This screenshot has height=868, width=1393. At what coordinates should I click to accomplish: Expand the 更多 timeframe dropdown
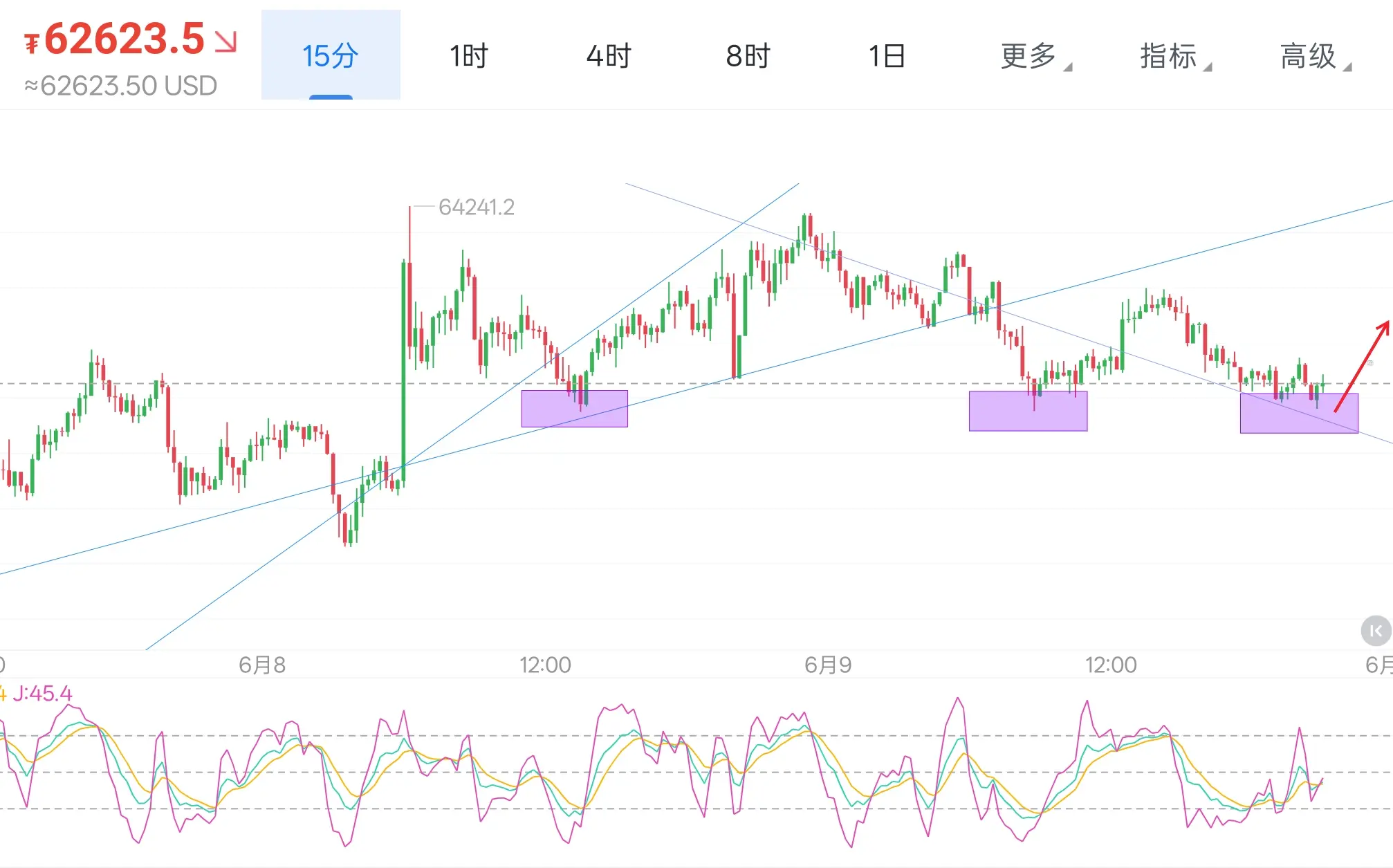coord(1035,56)
